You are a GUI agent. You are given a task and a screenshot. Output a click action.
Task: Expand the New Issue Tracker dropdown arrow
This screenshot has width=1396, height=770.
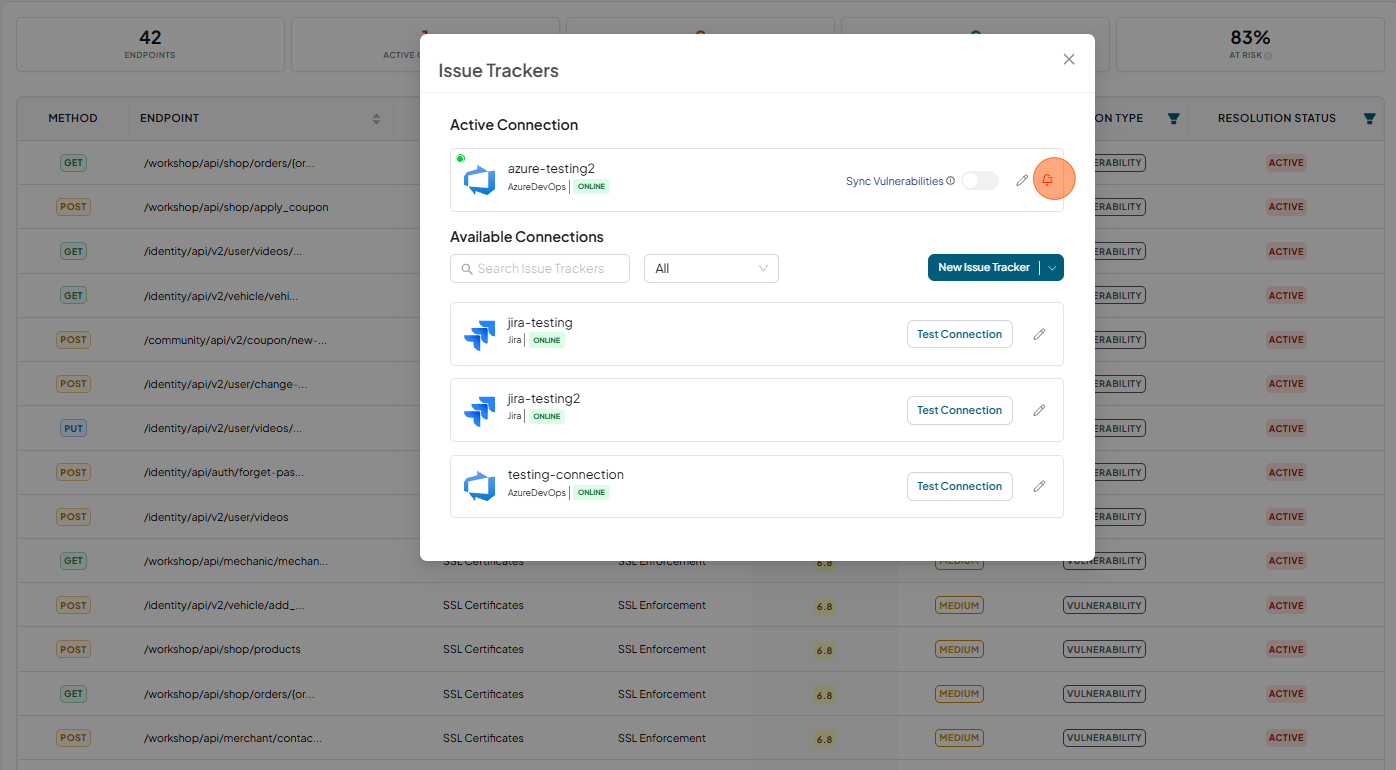click(x=1052, y=268)
